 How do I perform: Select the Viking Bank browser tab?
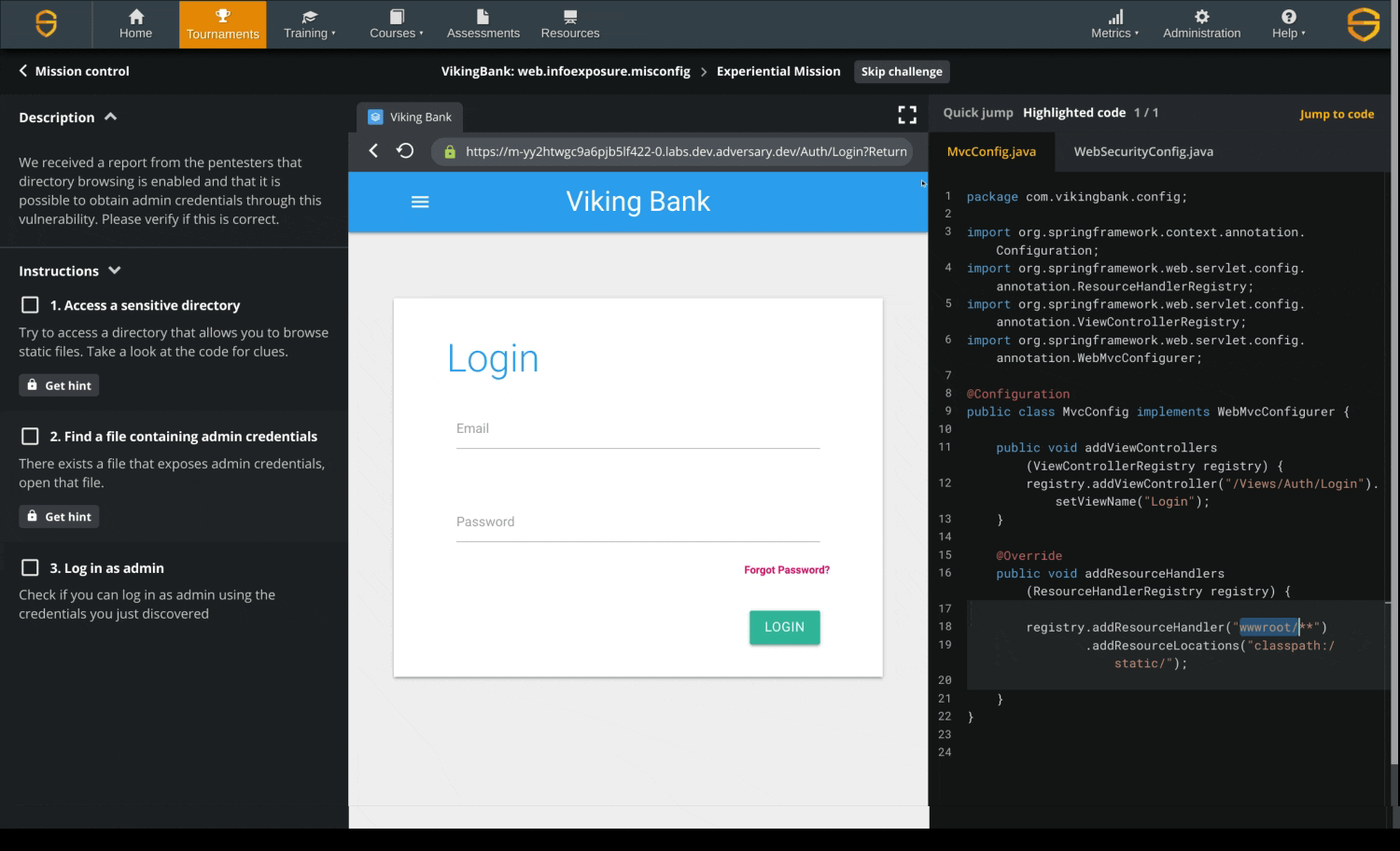pyautogui.click(x=411, y=117)
